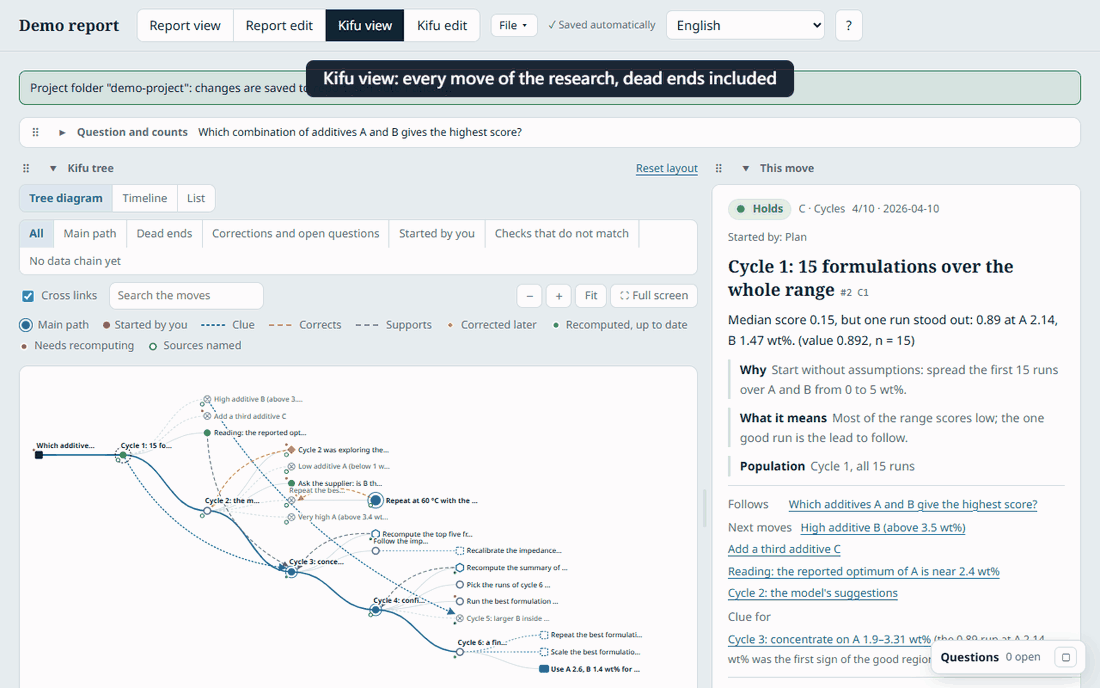Viewport: 1100px width, 688px height.
Task: Select the 'Ask the supplier: is B th...' node
Action: 291,483
